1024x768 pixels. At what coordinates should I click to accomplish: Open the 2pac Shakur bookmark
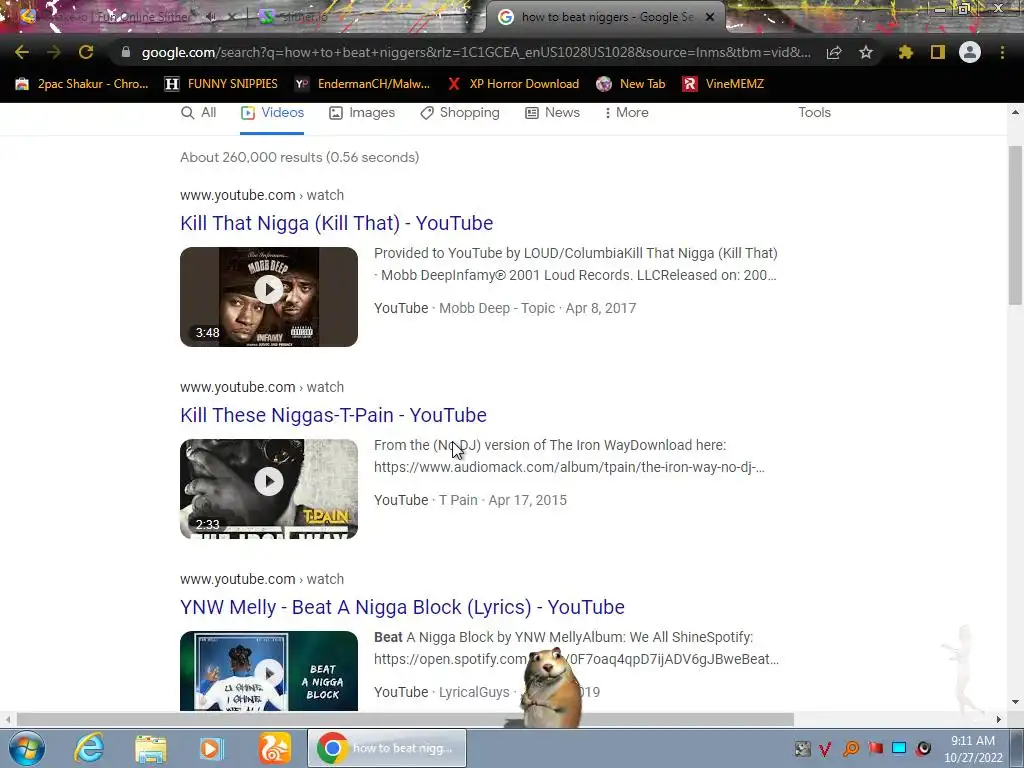tap(82, 84)
